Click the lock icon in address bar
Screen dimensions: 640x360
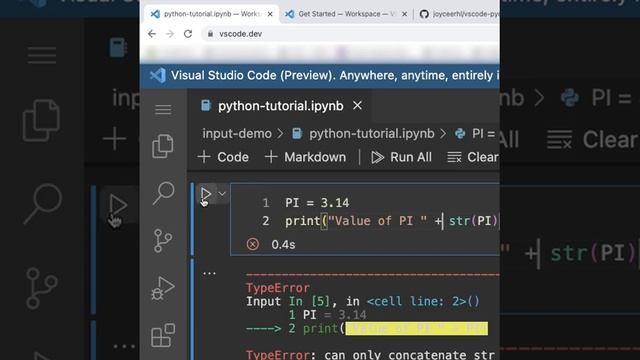210,34
